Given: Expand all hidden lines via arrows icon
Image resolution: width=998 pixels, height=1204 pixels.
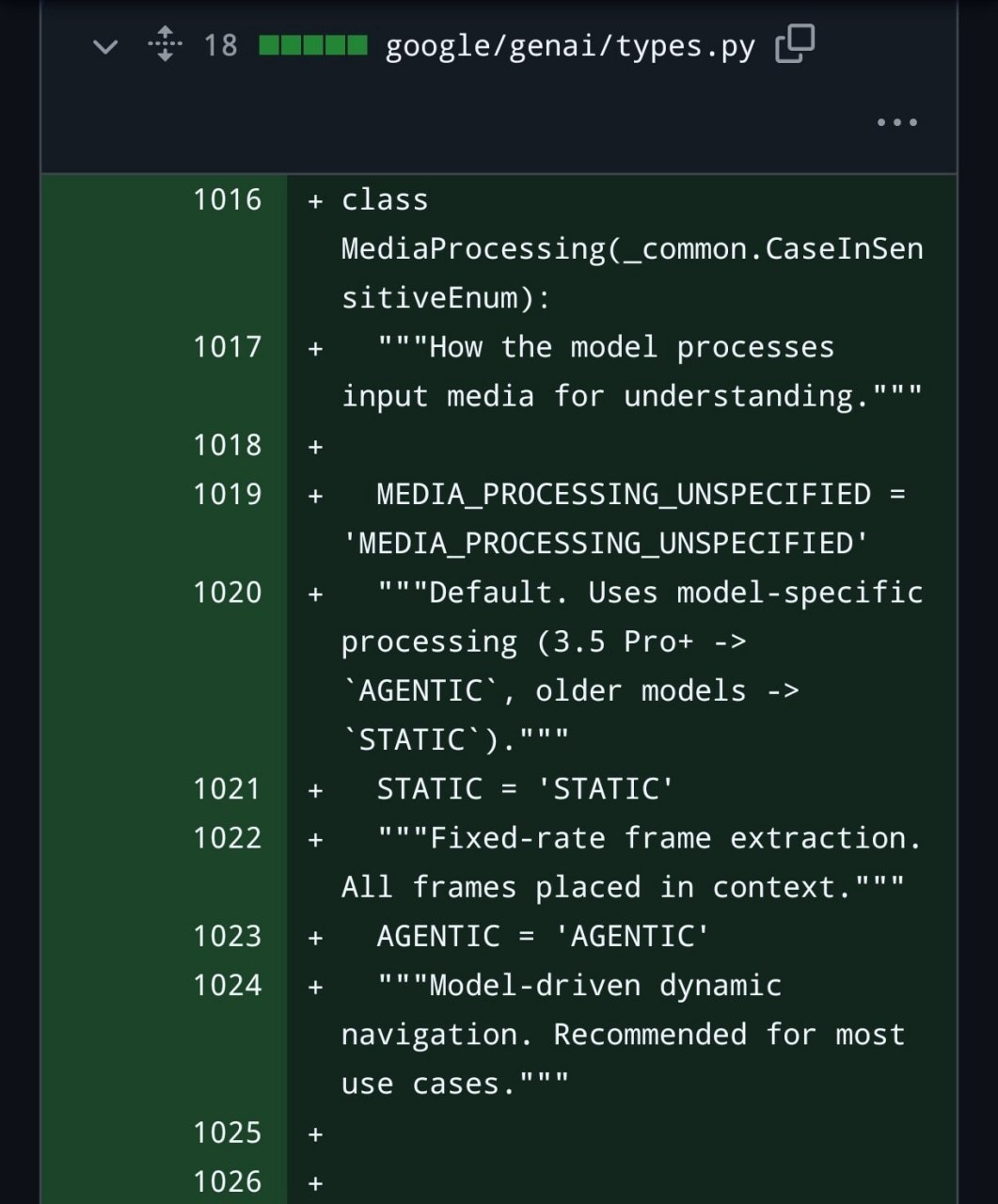Looking at the screenshot, I should click(x=165, y=44).
